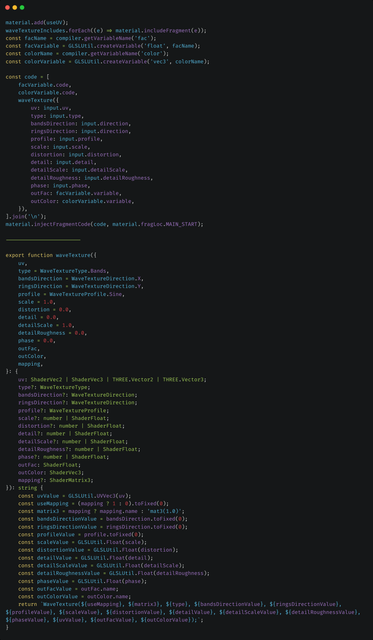373x640 pixels.
Task: Click the "detailScale: input.detailScale," line
Action: (79, 170)
